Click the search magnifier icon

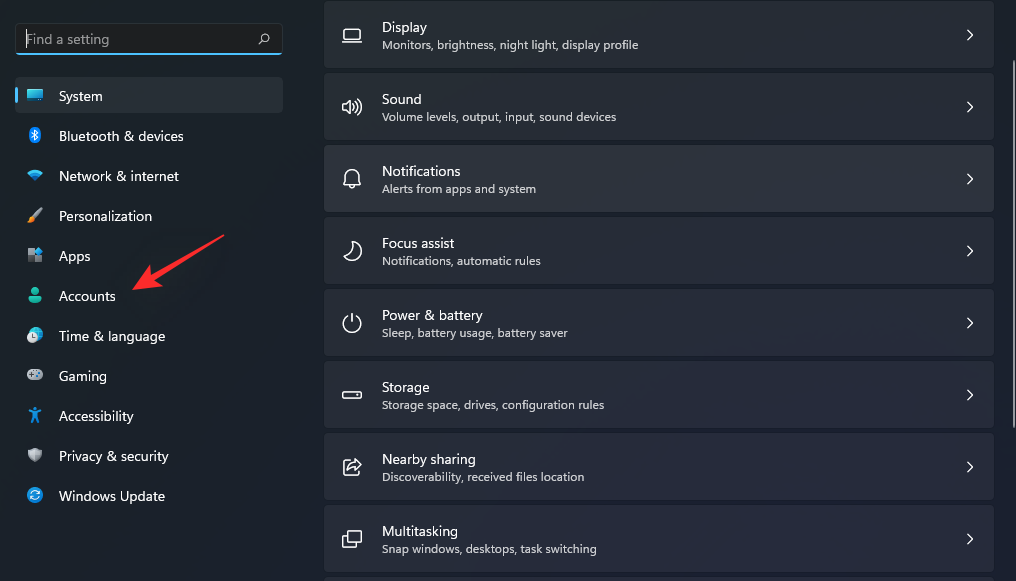point(264,39)
